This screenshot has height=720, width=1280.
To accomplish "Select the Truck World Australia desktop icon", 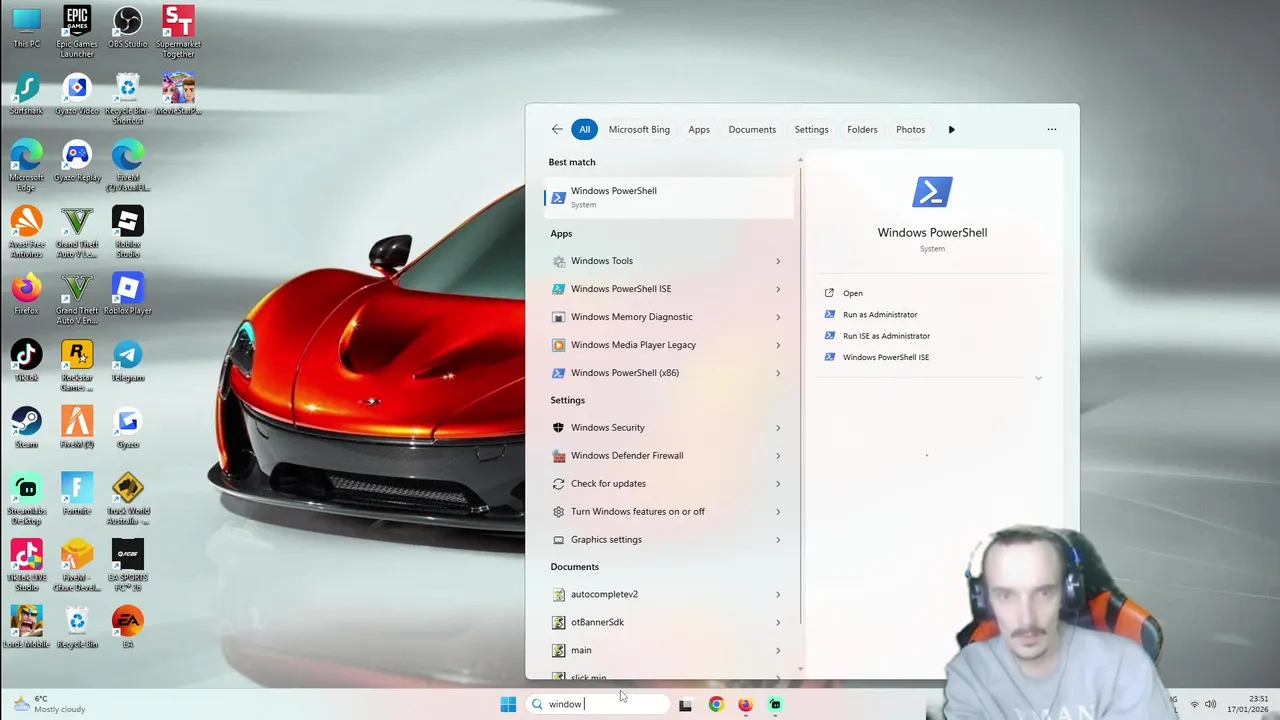I will coord(127,499).
